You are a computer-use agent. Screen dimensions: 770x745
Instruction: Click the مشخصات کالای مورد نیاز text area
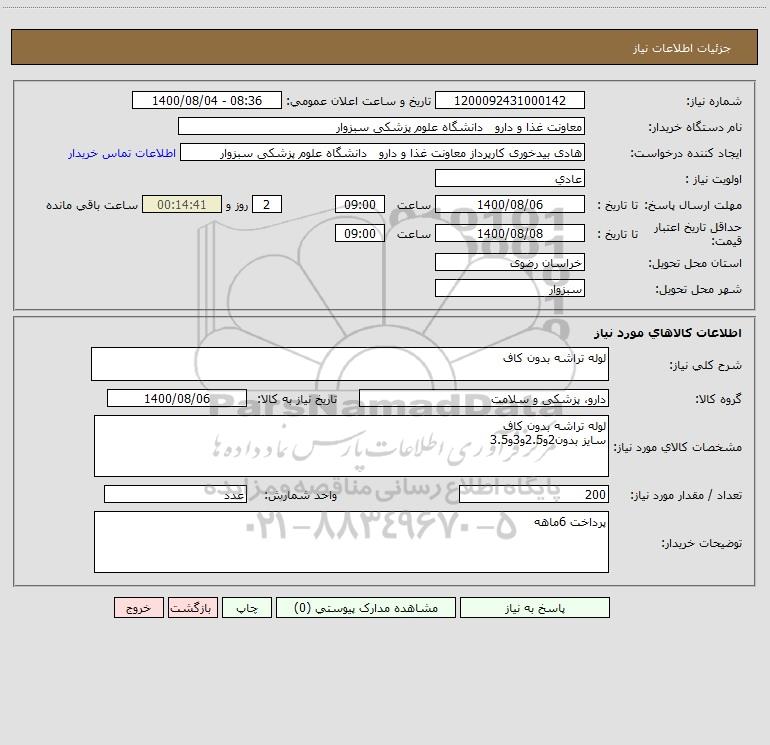click(x=351, y=446)
